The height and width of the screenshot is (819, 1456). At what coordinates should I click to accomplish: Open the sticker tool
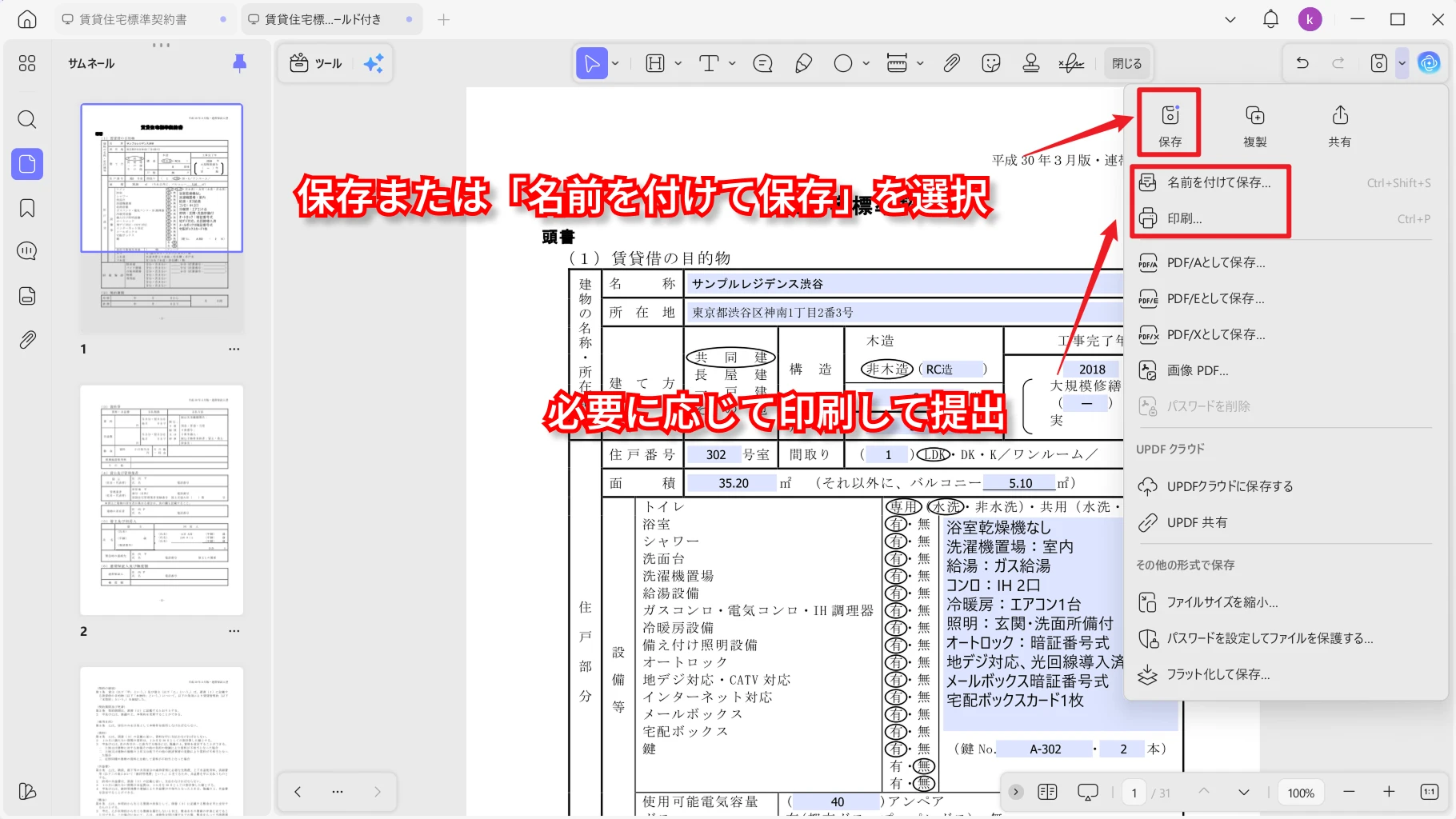(x=991, y=63)
